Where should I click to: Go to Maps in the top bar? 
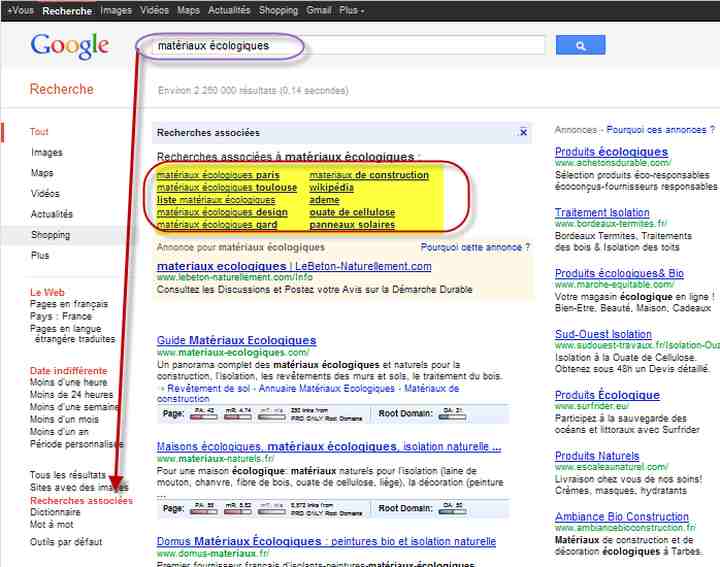point(188,10)
